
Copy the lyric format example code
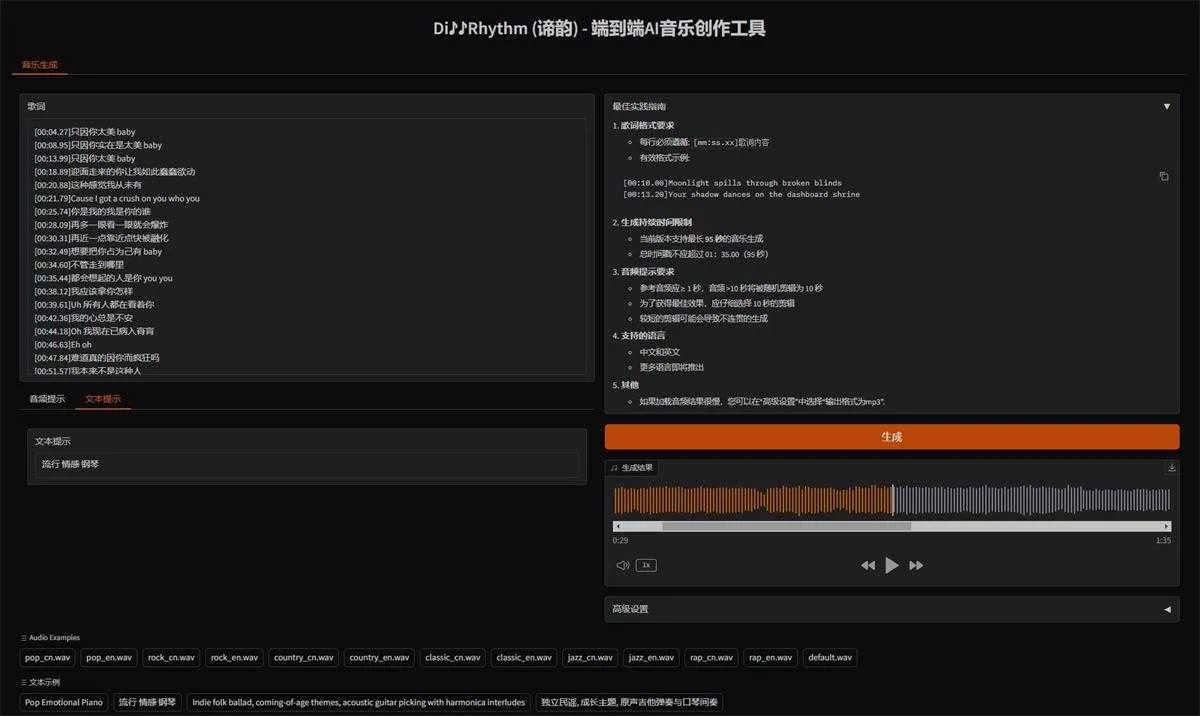tap(1164, 176)
